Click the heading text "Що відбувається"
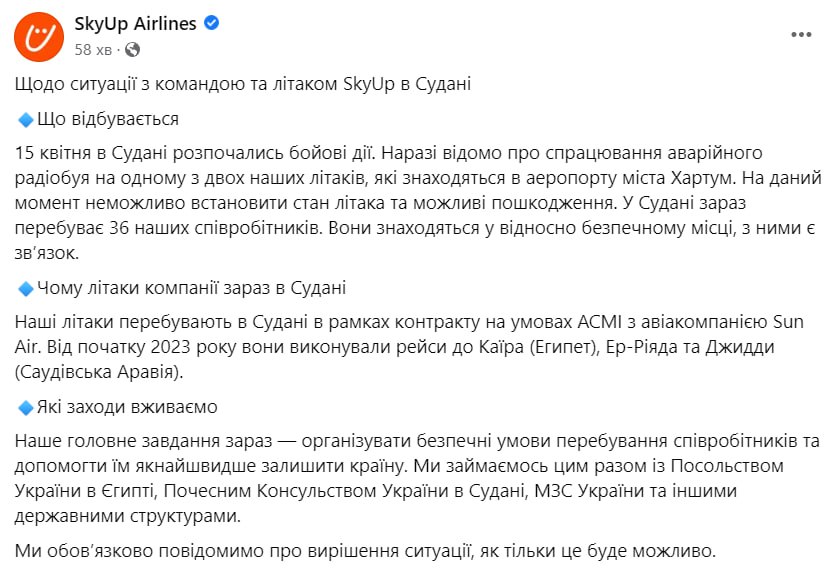The height and width of the screenshot is (572, 840). tap(107, 119)
